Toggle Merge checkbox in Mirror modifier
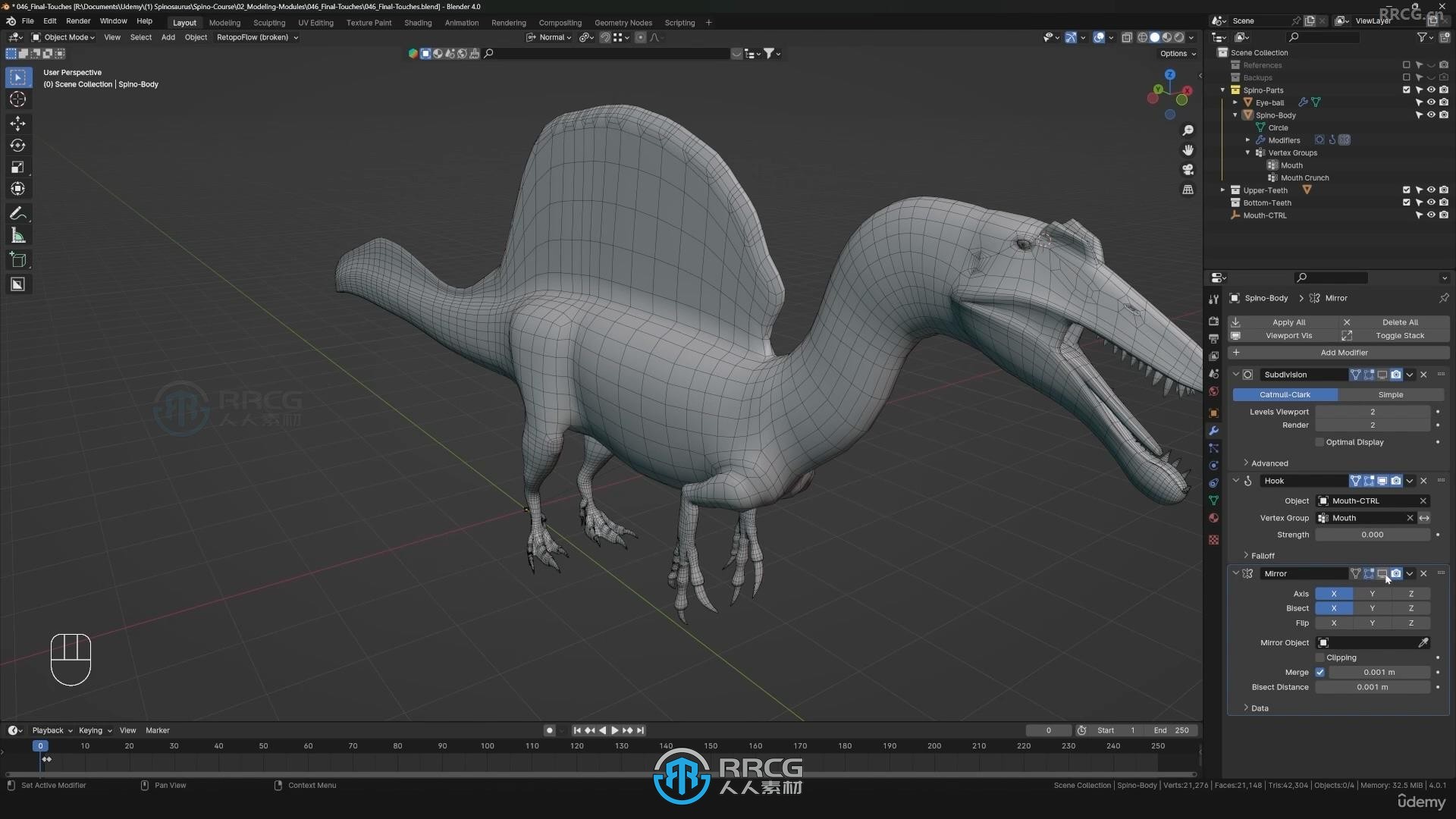Viewport: 1456px width, 819px height. (1320, 671)
